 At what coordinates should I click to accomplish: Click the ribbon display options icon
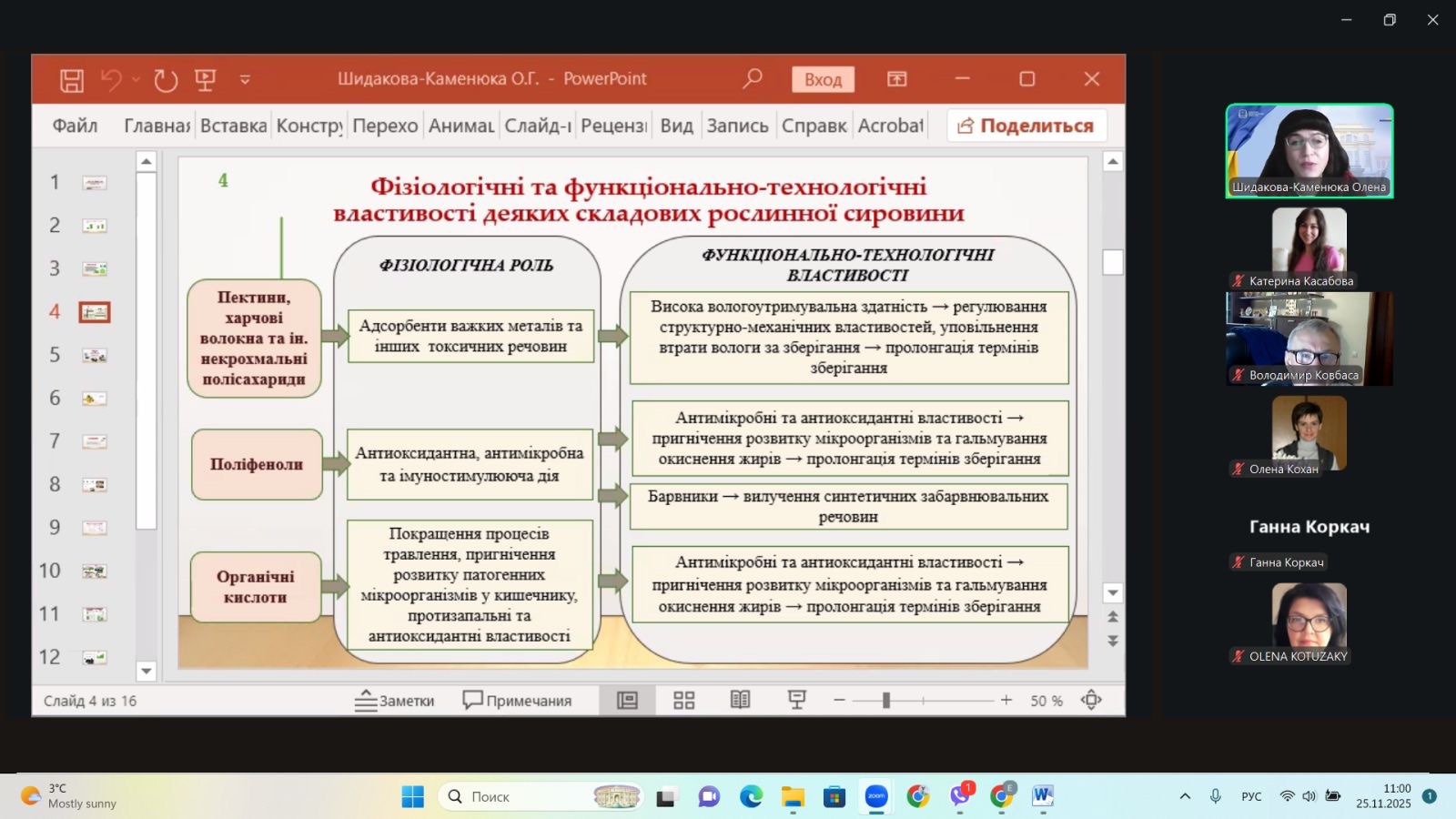[897, 79]
